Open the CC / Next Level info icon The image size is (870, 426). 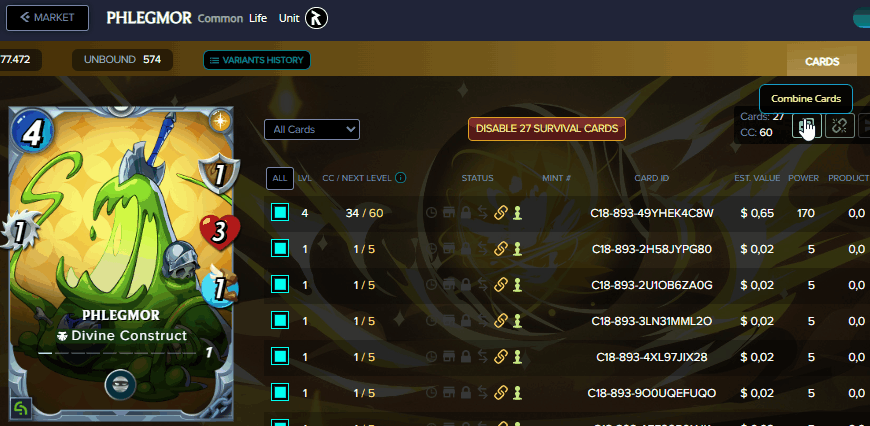pyautogui.click(x=401, y=178)
